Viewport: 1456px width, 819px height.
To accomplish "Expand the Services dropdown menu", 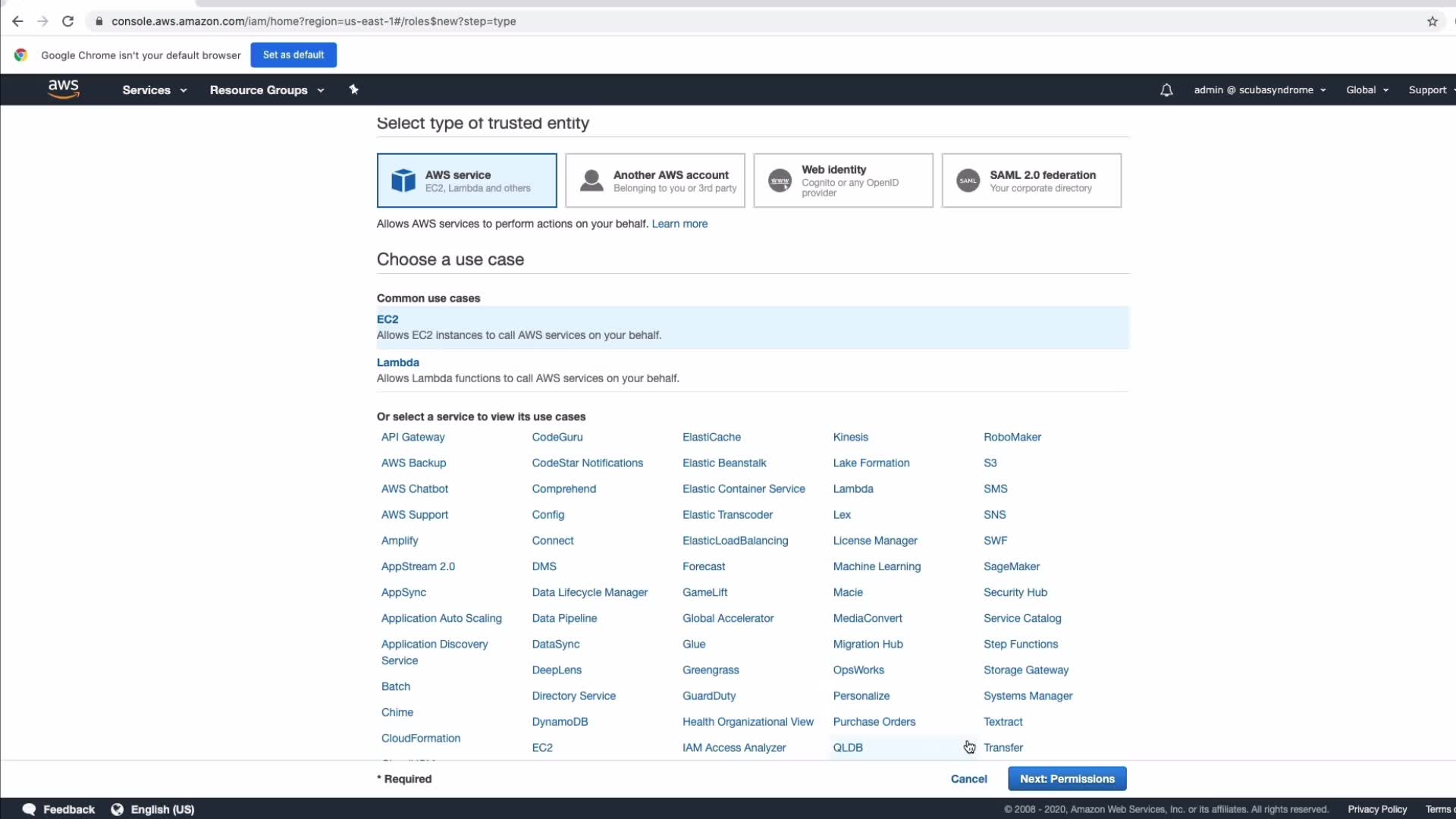I will (154, 89).
